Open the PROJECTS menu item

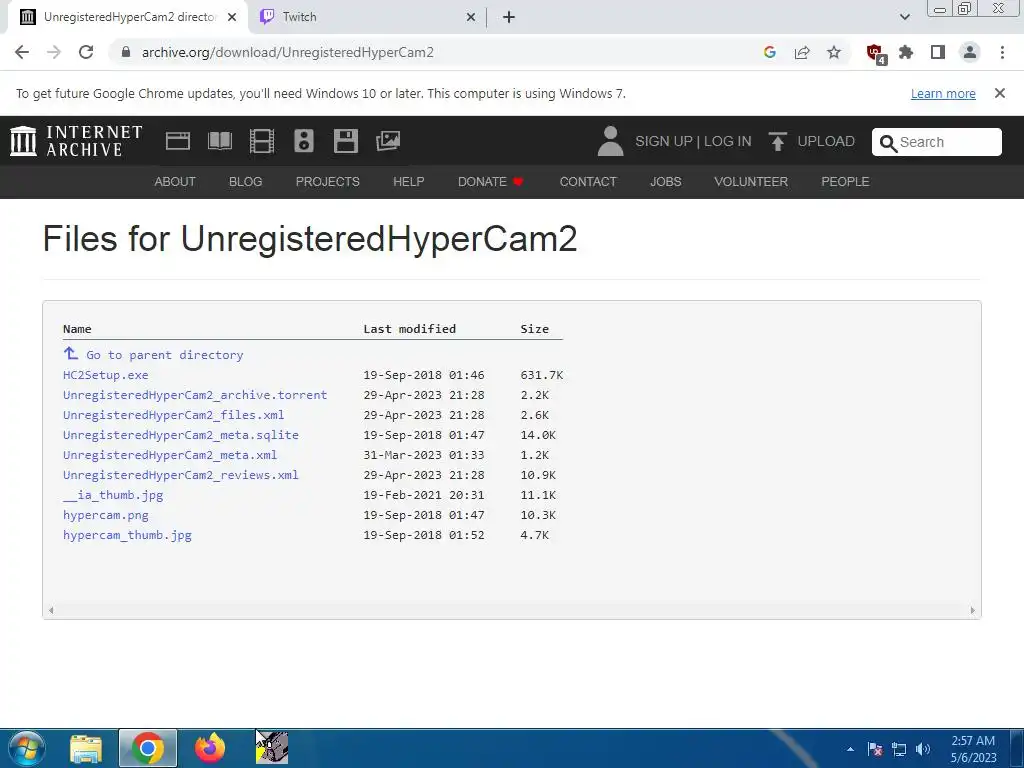point(327,182)
